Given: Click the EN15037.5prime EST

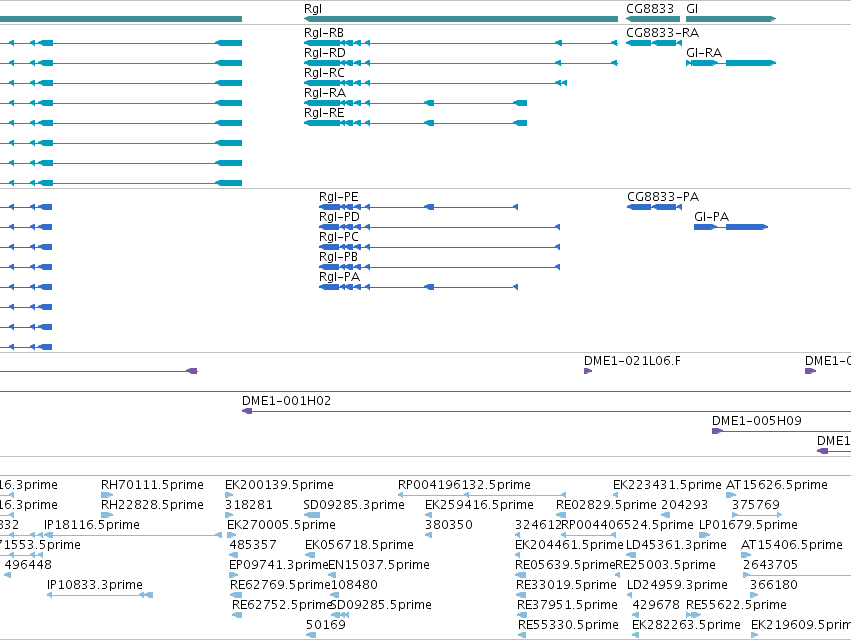Looking at the screenshot, I should pyautogui.click(x=332, y=575).
